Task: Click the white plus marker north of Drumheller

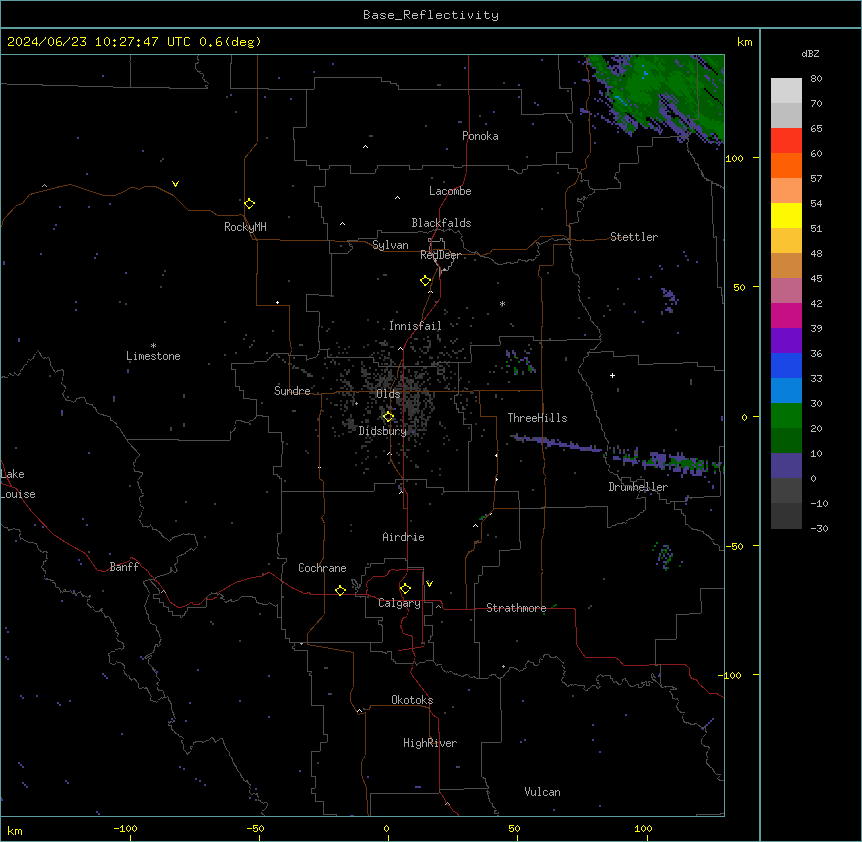Action: coord(612,375)
